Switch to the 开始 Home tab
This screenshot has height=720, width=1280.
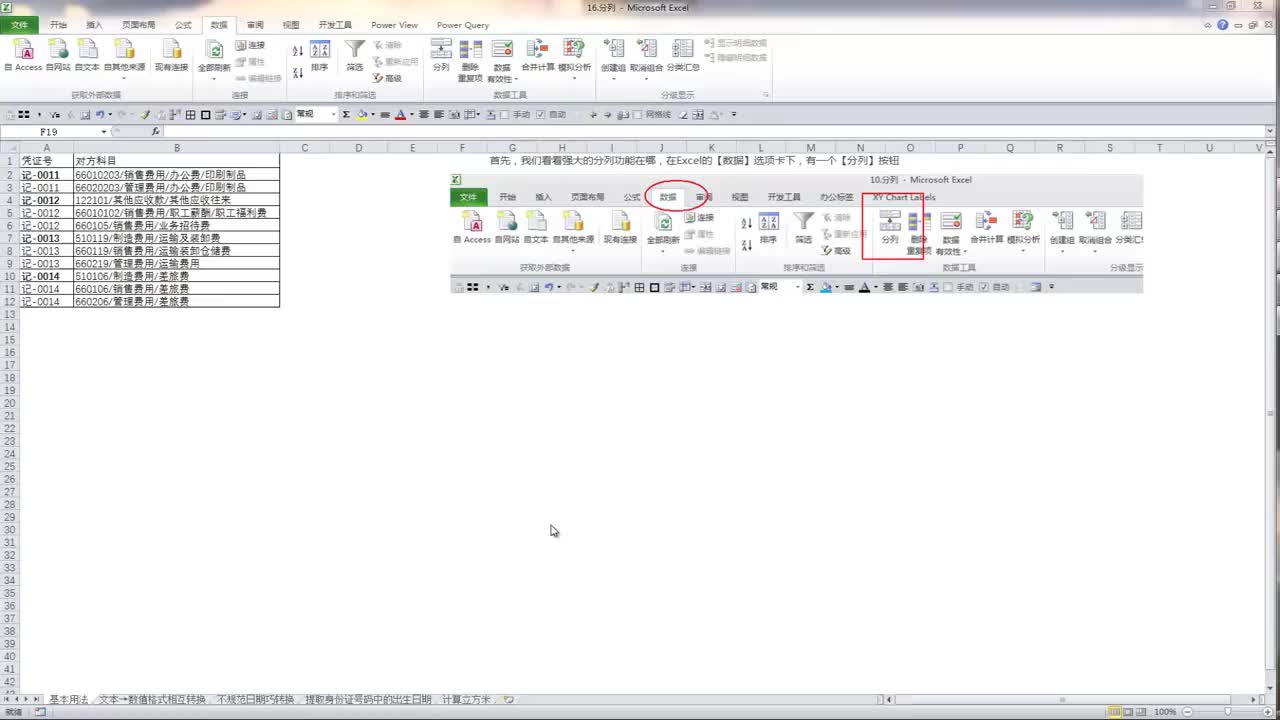tap(59, 25)
